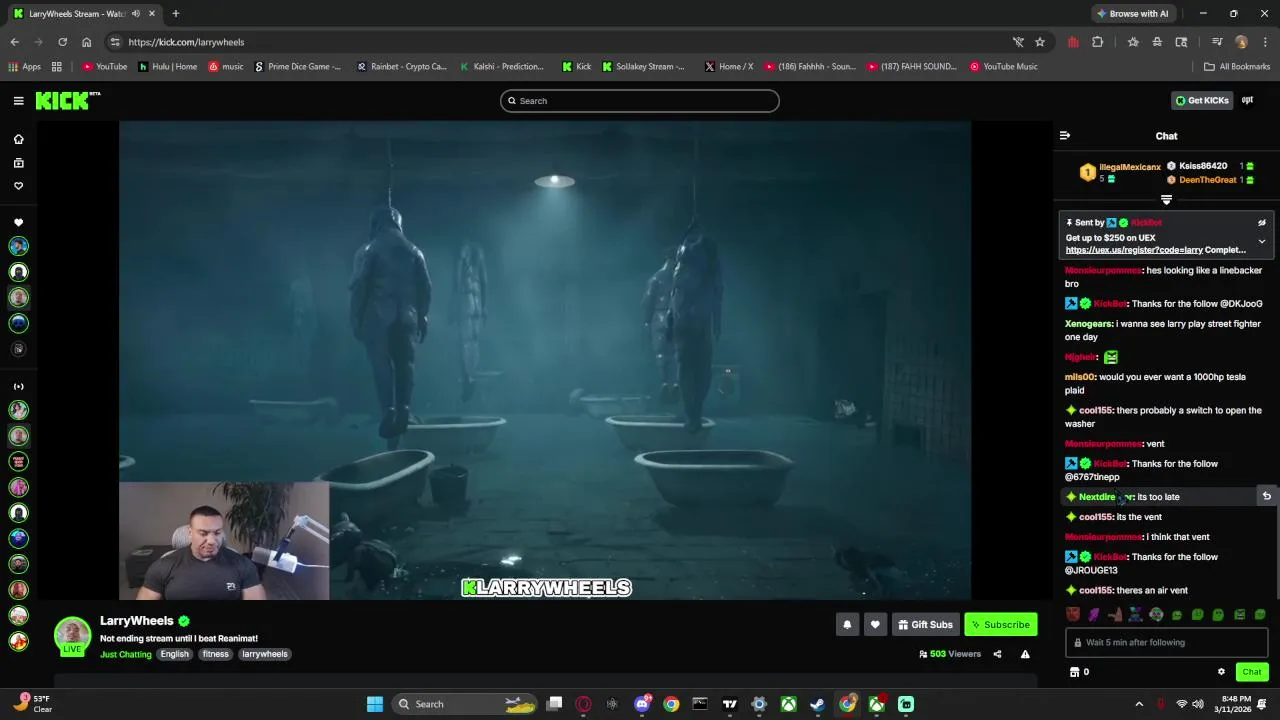
Task: Click the notification bell for LarryWheels
Action: (847, 624)
